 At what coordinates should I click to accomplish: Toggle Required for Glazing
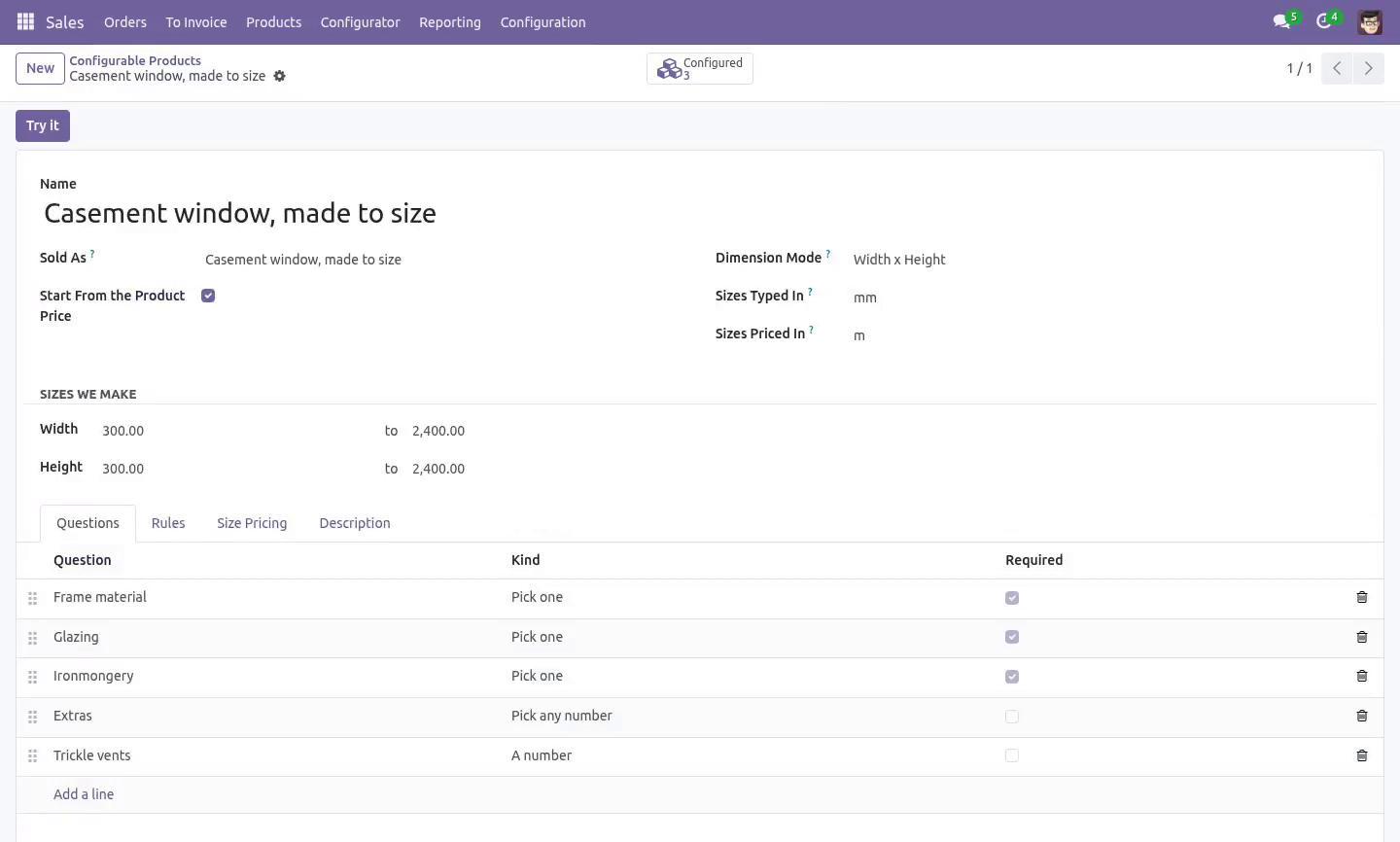click(x=1012, y=637)
